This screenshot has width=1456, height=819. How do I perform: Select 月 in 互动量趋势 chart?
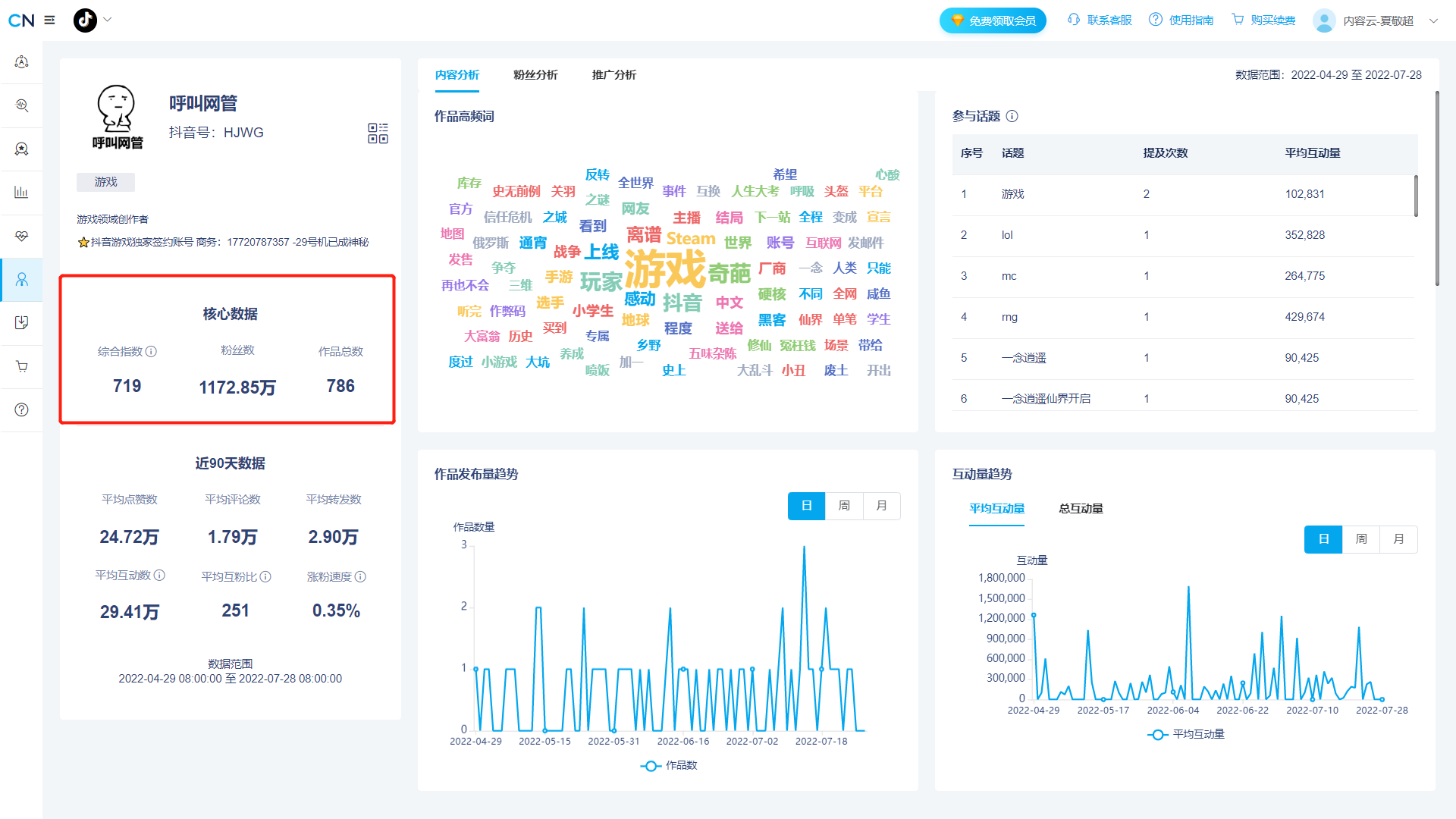click(1399, 539)
